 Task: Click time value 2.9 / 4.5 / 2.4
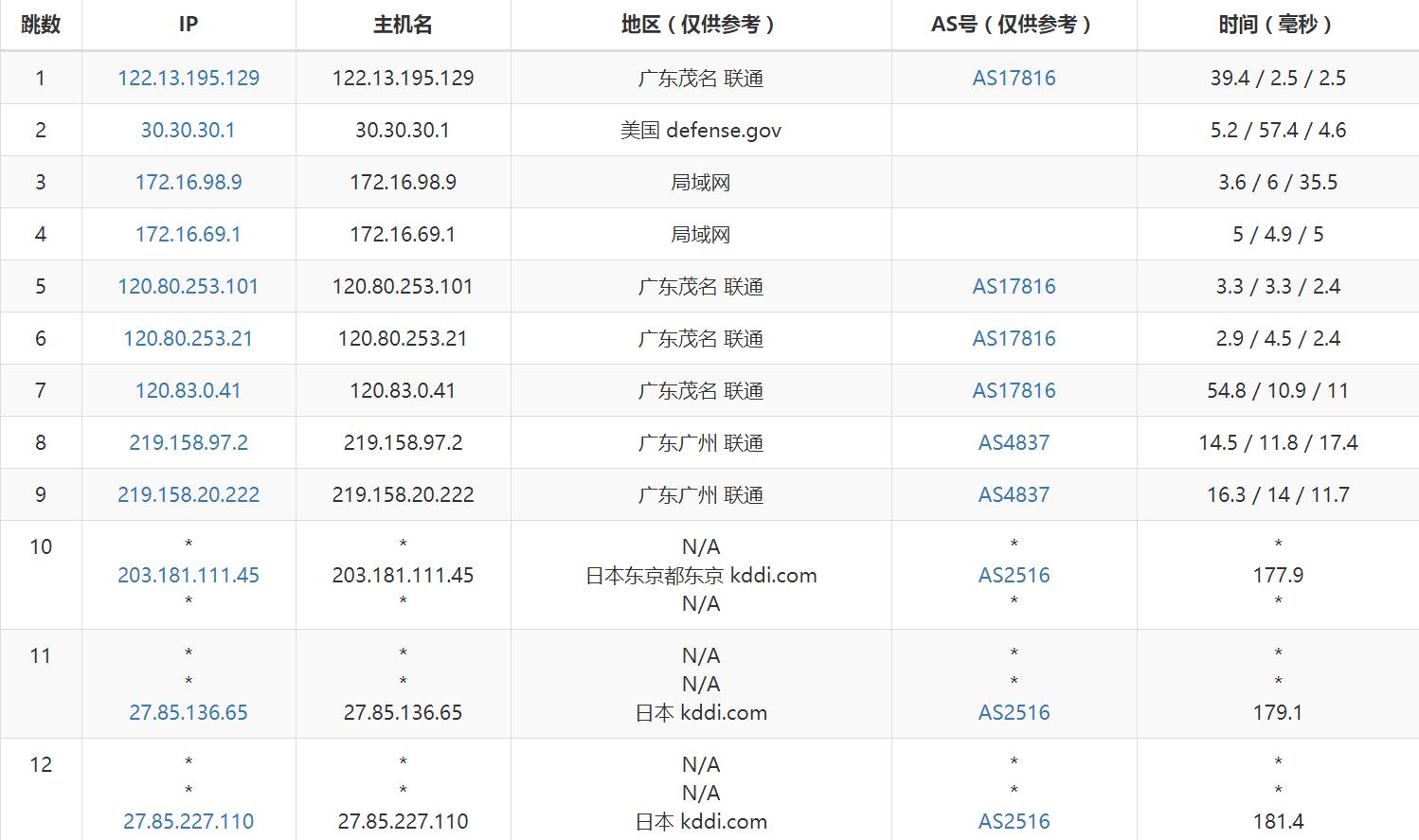[1278, 338]
